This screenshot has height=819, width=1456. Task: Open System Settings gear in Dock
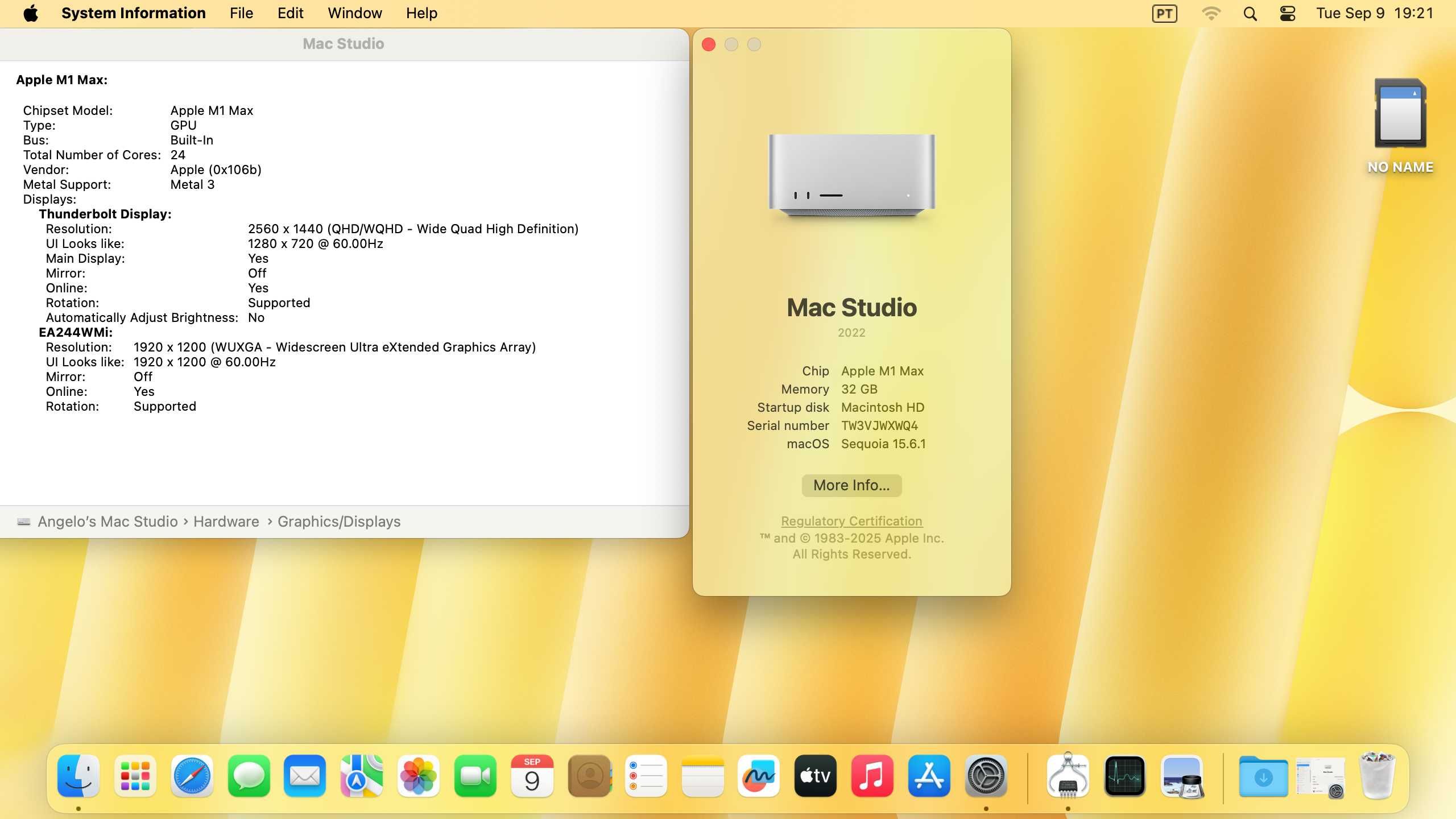pos(986,776)
